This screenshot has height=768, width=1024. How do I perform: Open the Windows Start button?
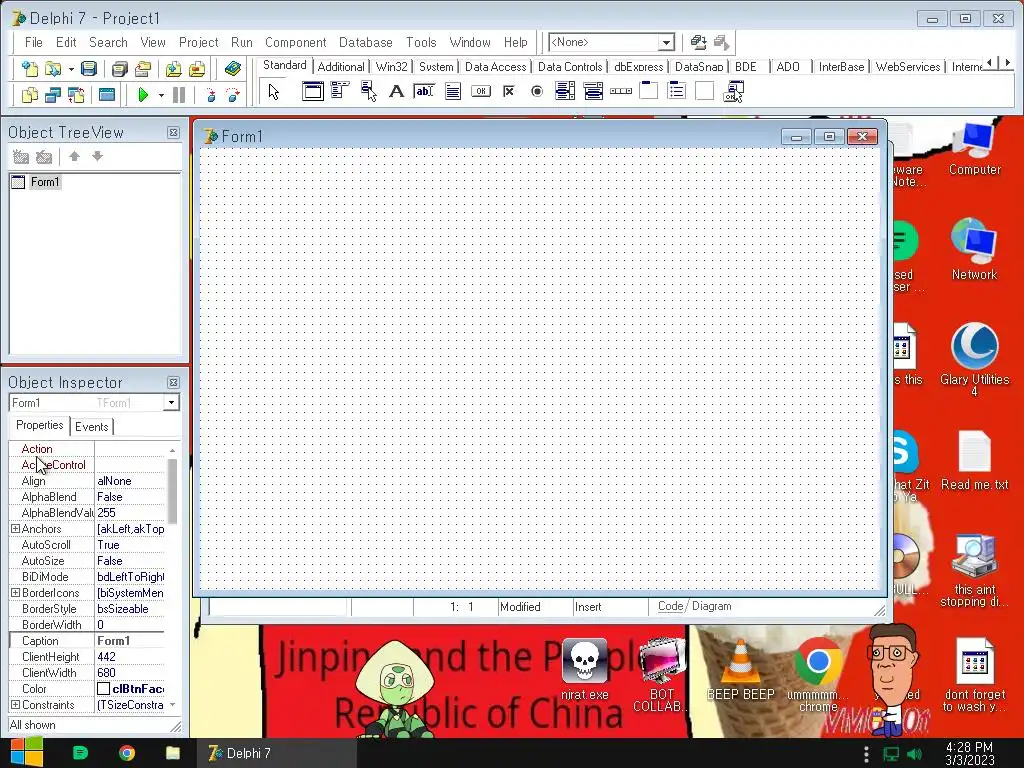[26, 753]
